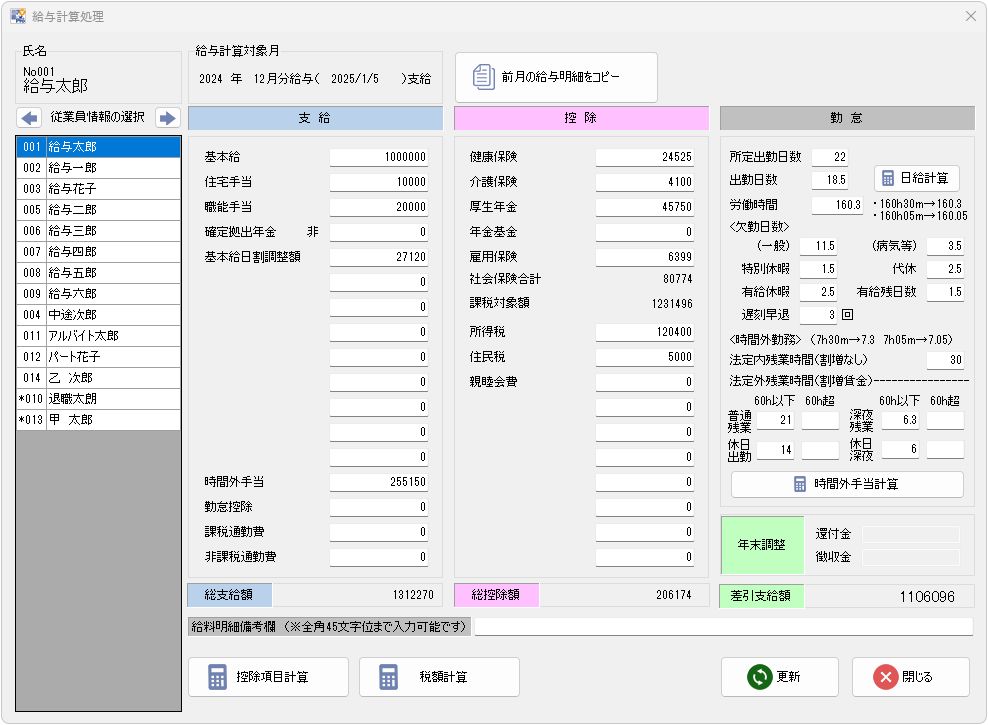Click the 給料明細備考欄 remarks text box
Screen dimensions: 988x725
723,627
